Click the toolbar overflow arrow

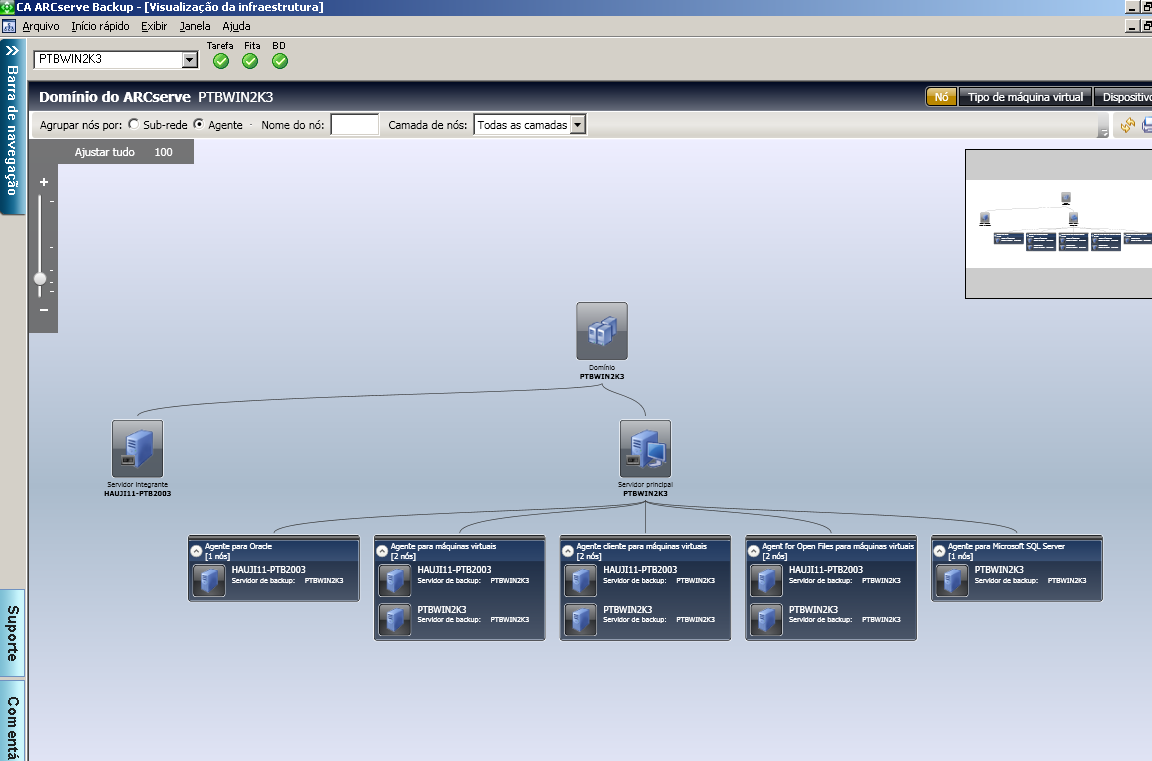[1103, 132]
